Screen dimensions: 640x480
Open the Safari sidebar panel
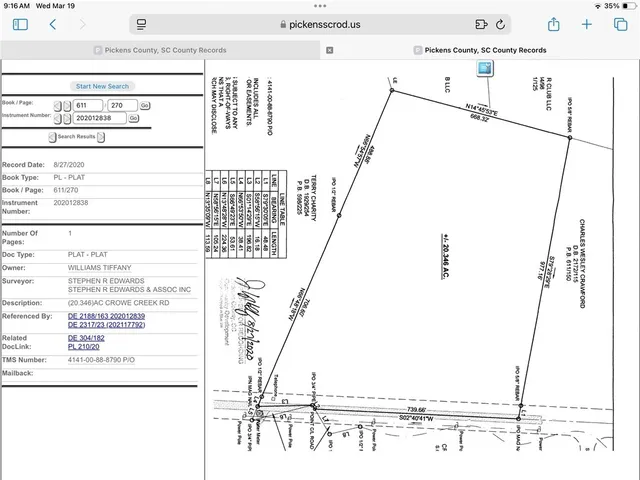18,24
